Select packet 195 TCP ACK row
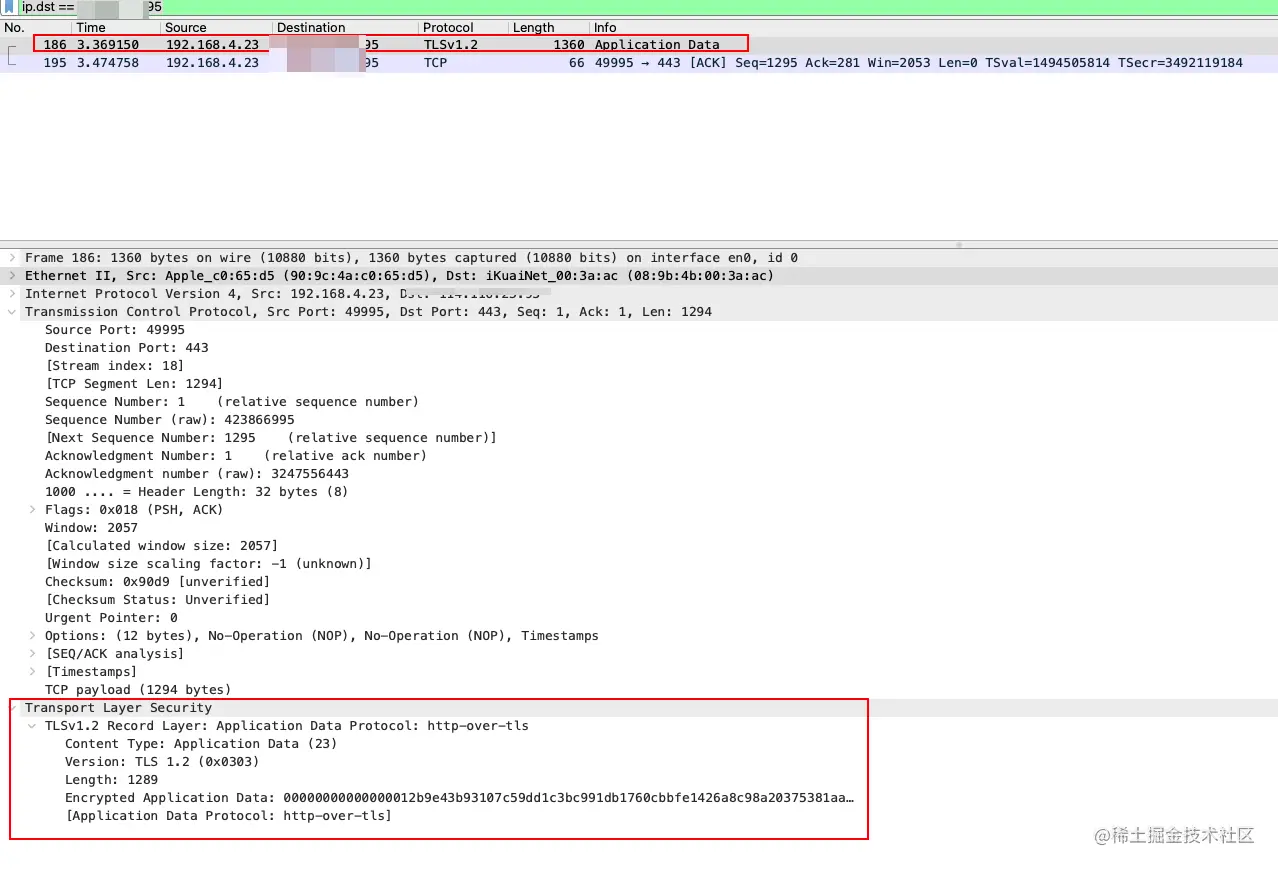This screenshot has width=1278, height=869. click(639, 63)
